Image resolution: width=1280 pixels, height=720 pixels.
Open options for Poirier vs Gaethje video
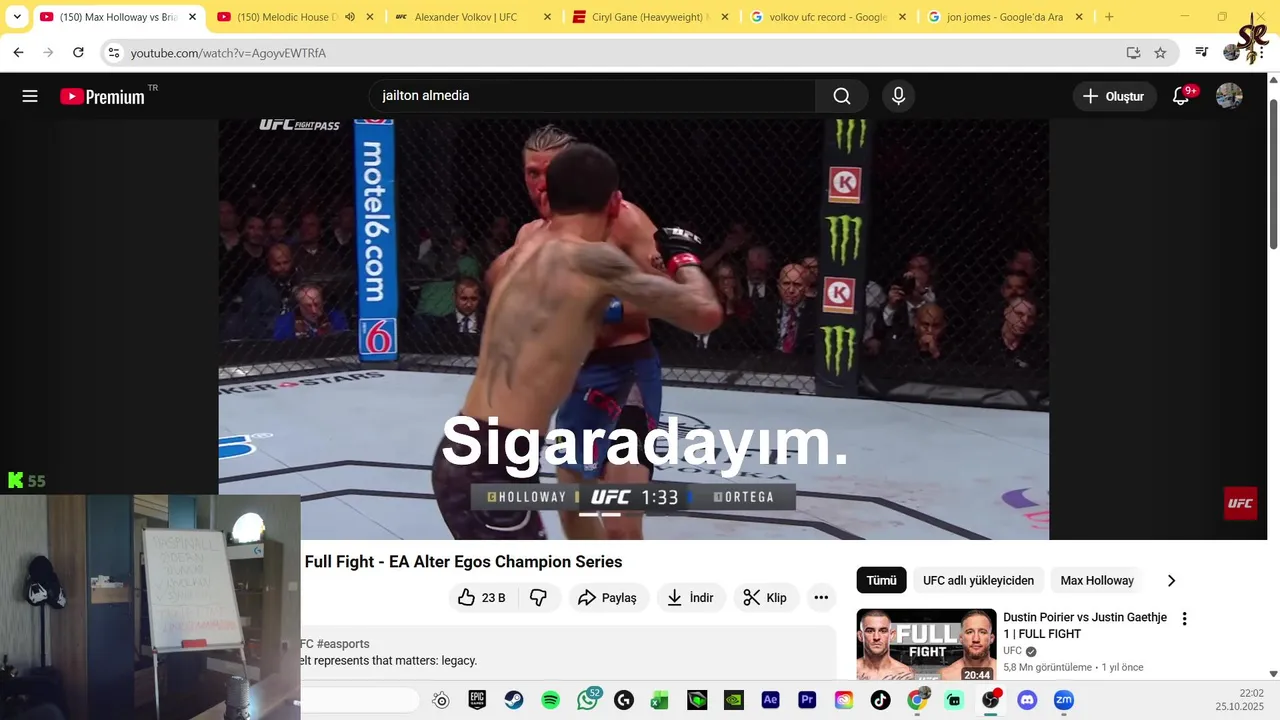pos(1185,619)
